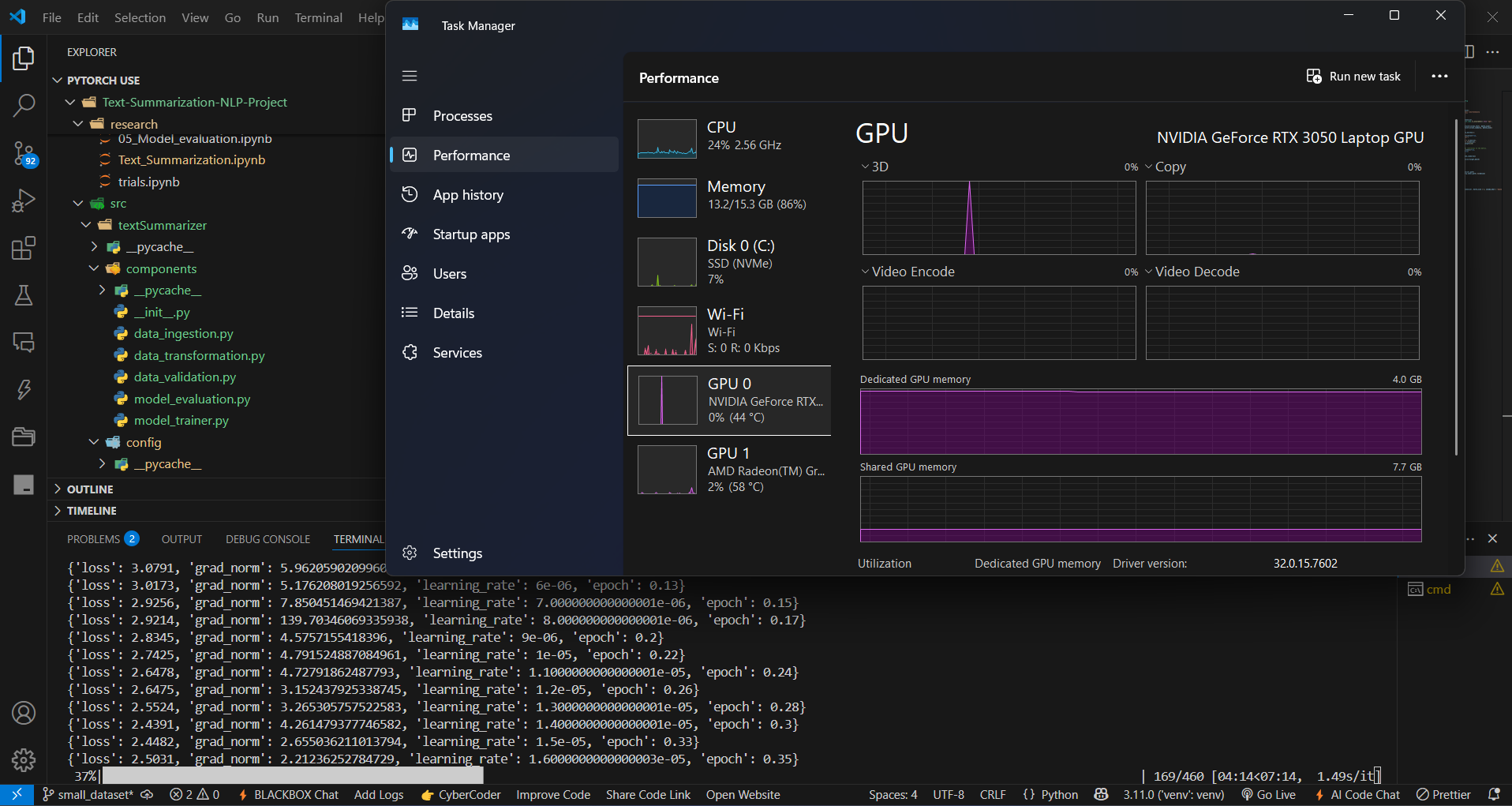The width and height of the screenshot is (1512, 806).
Task: Open the Extensions view icon
Action: [24, 248]
